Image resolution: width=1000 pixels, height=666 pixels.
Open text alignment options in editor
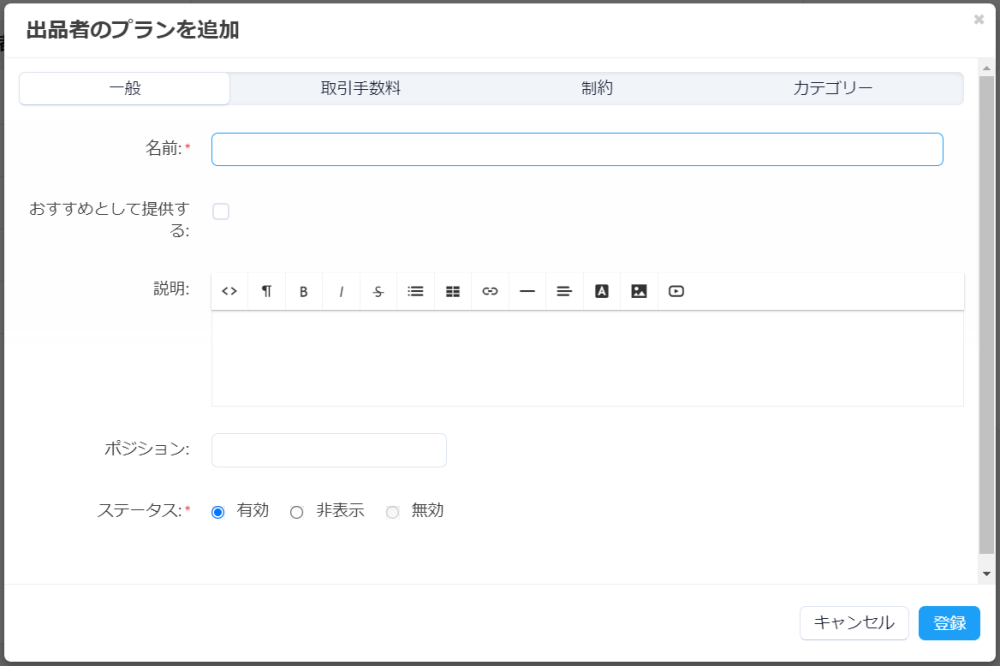click(x=564, y=292)
